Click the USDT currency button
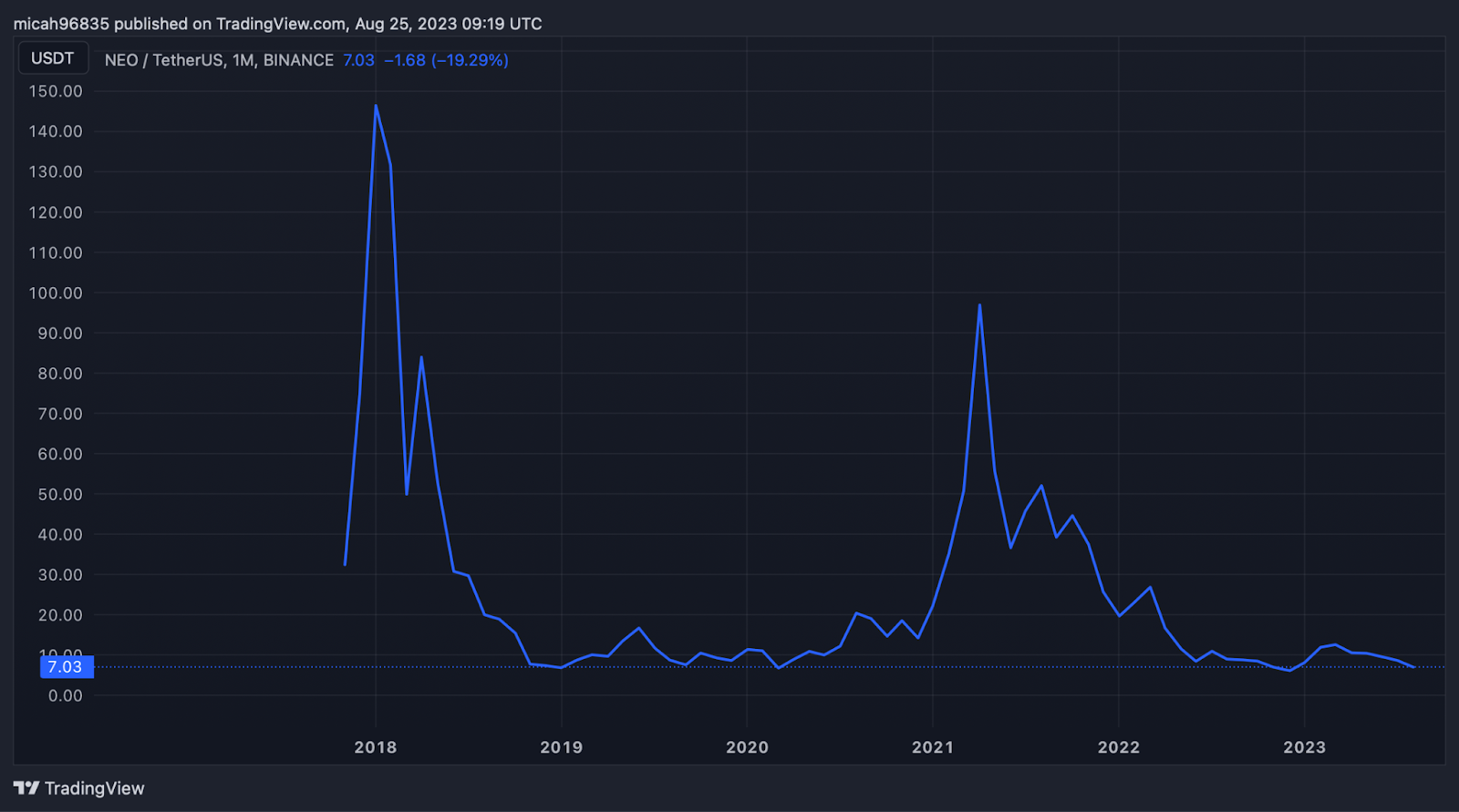Image resolution: width=1459 pixels, height=812 pixels. click(53, 58)
